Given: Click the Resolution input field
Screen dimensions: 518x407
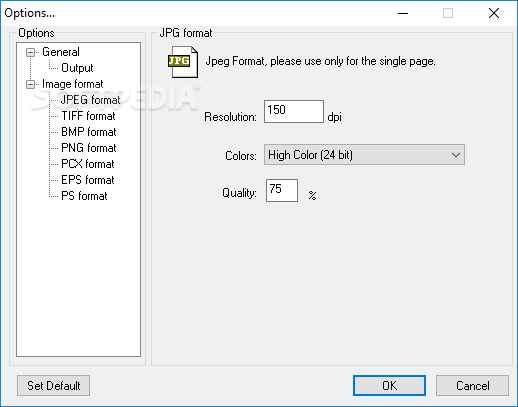Looking at the screenshot, I should coord(294,111).
